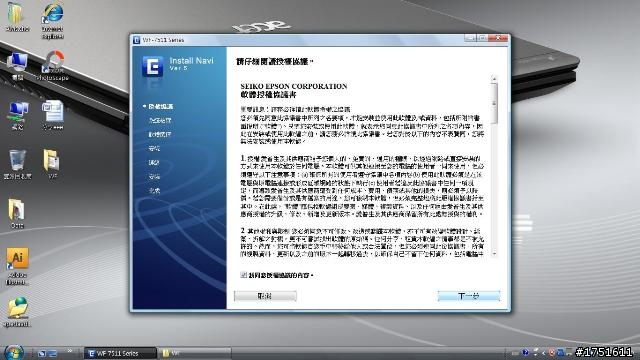Minimize the WF-7511 Series installer window
The image size is (640, 360).
pyautogui.click(x=471, y=38)
